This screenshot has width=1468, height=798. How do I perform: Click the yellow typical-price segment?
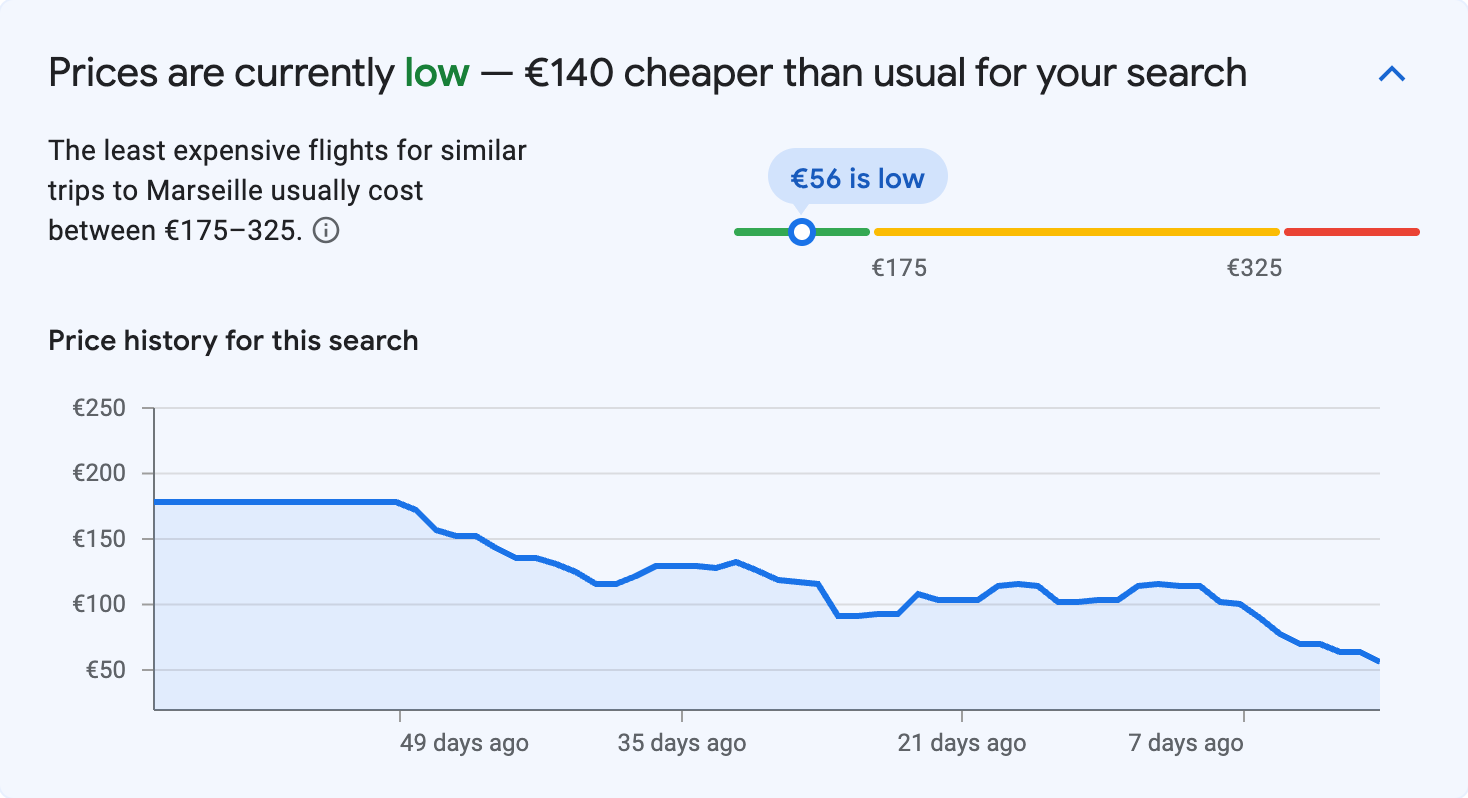coord(1075,231)
